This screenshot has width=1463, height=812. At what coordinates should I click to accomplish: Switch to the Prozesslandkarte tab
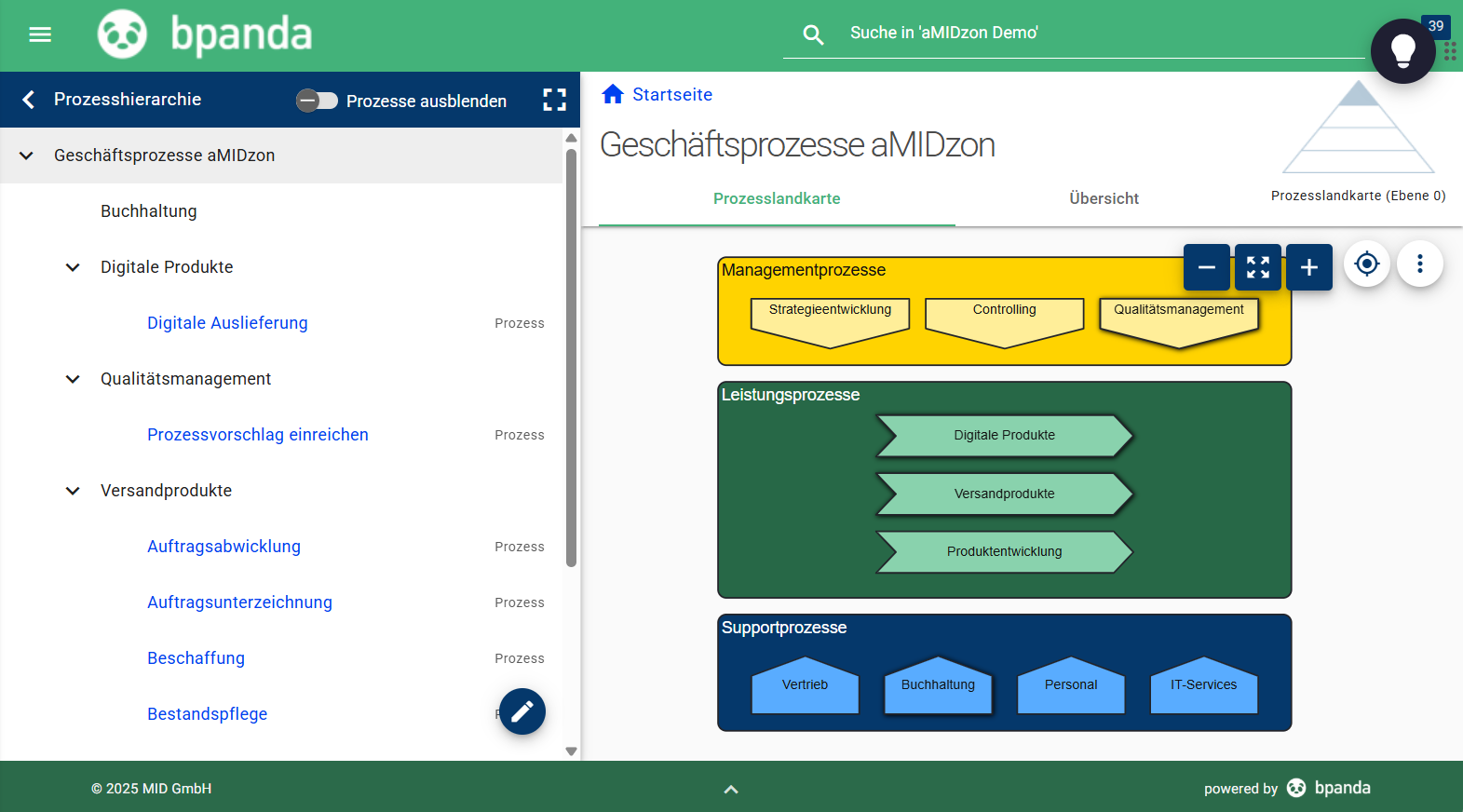(777, 198)
